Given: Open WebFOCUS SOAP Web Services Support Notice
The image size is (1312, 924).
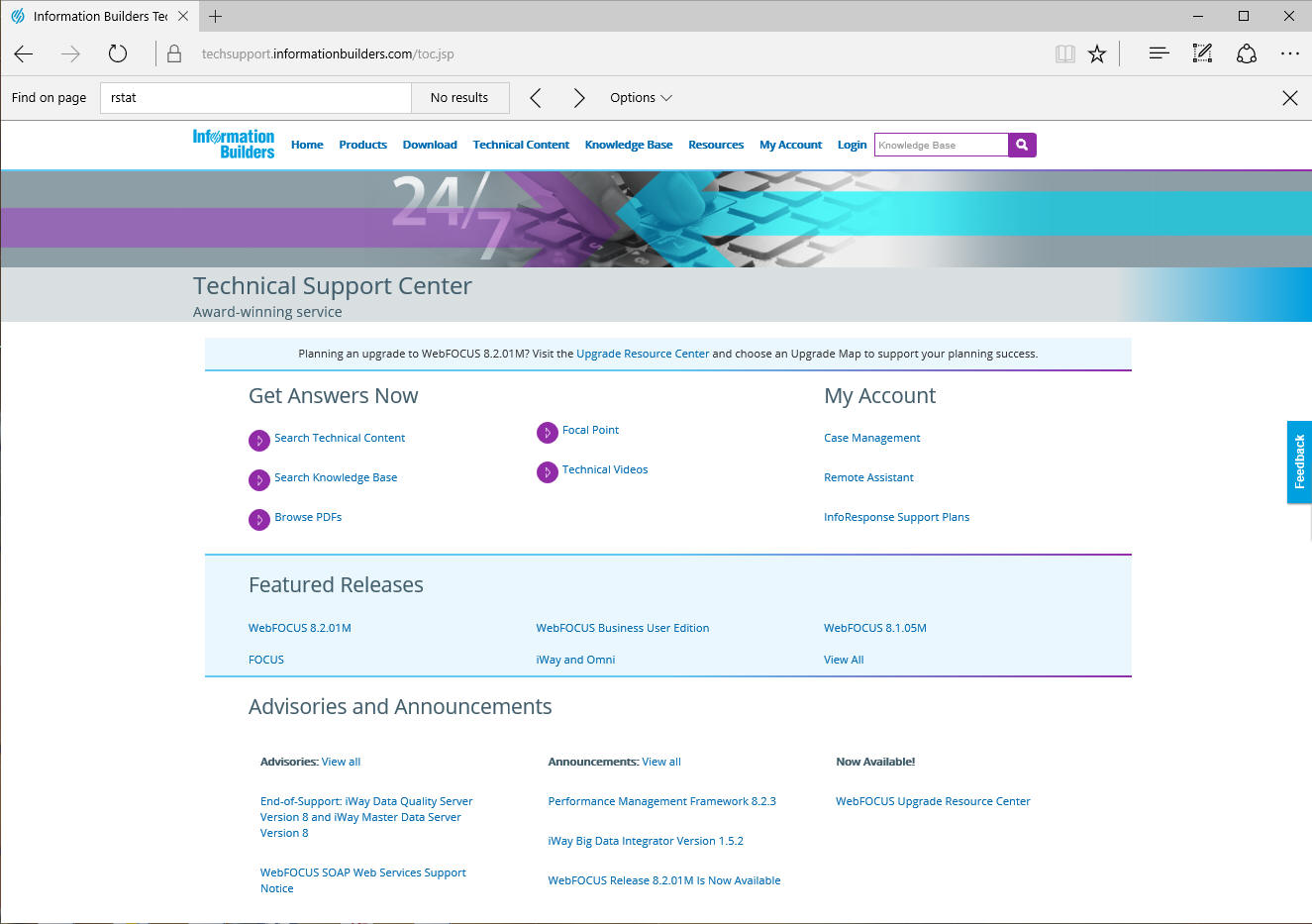Looking at the screenshot, I should [x=362, y=880].
